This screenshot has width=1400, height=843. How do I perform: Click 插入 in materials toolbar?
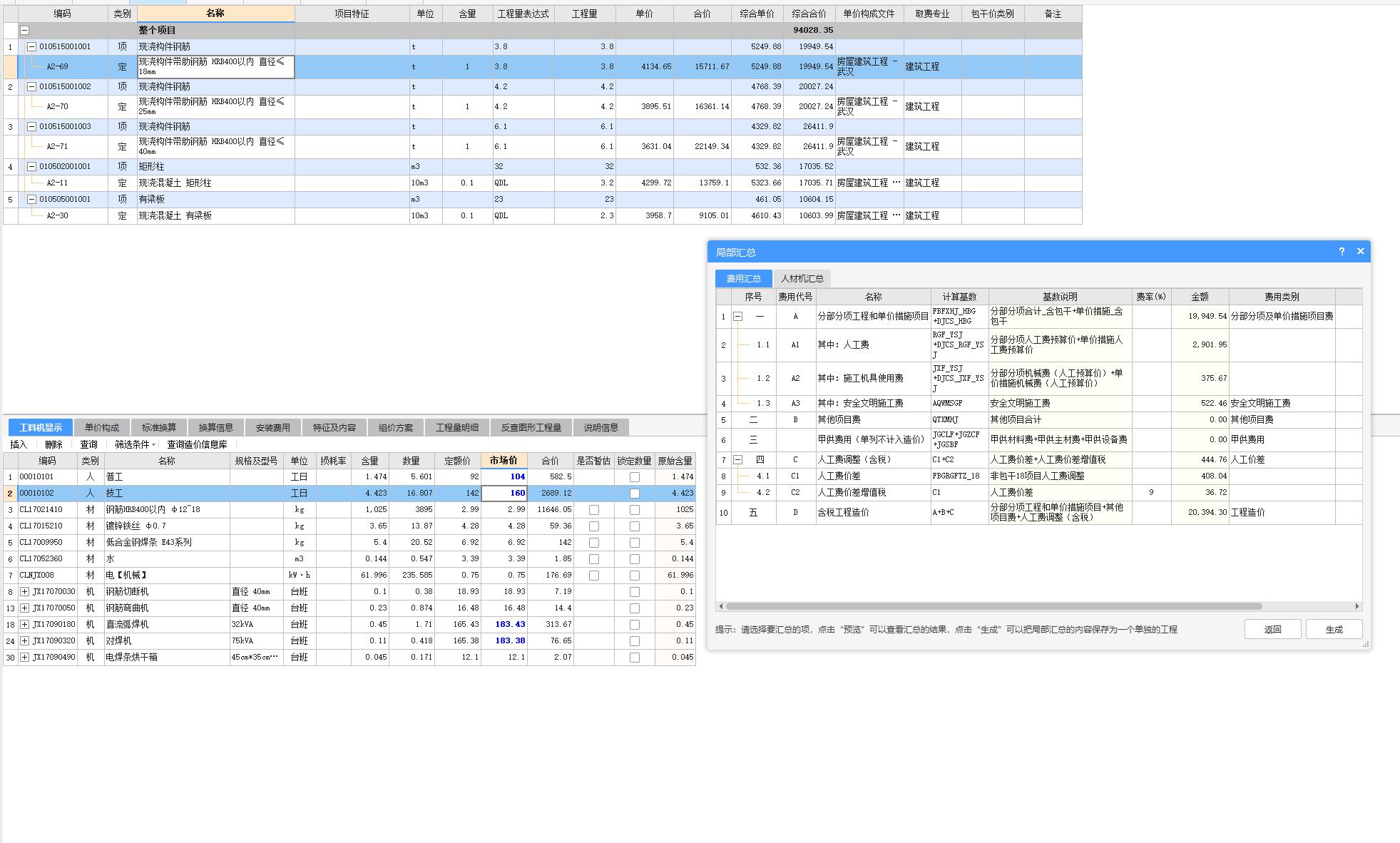tap(19, 444)
